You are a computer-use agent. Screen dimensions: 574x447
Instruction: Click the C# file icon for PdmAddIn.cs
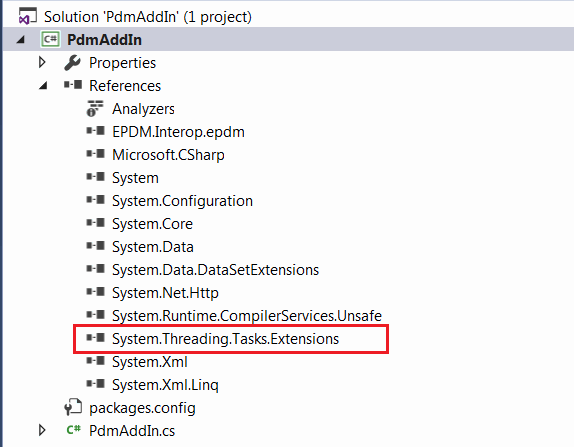tap(74, 430)
